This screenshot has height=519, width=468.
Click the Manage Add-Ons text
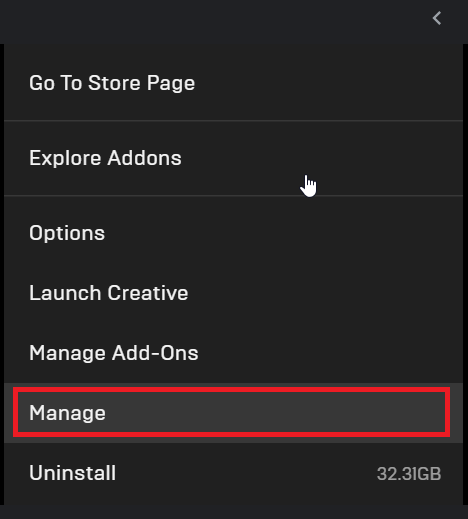tap(114, 353)
